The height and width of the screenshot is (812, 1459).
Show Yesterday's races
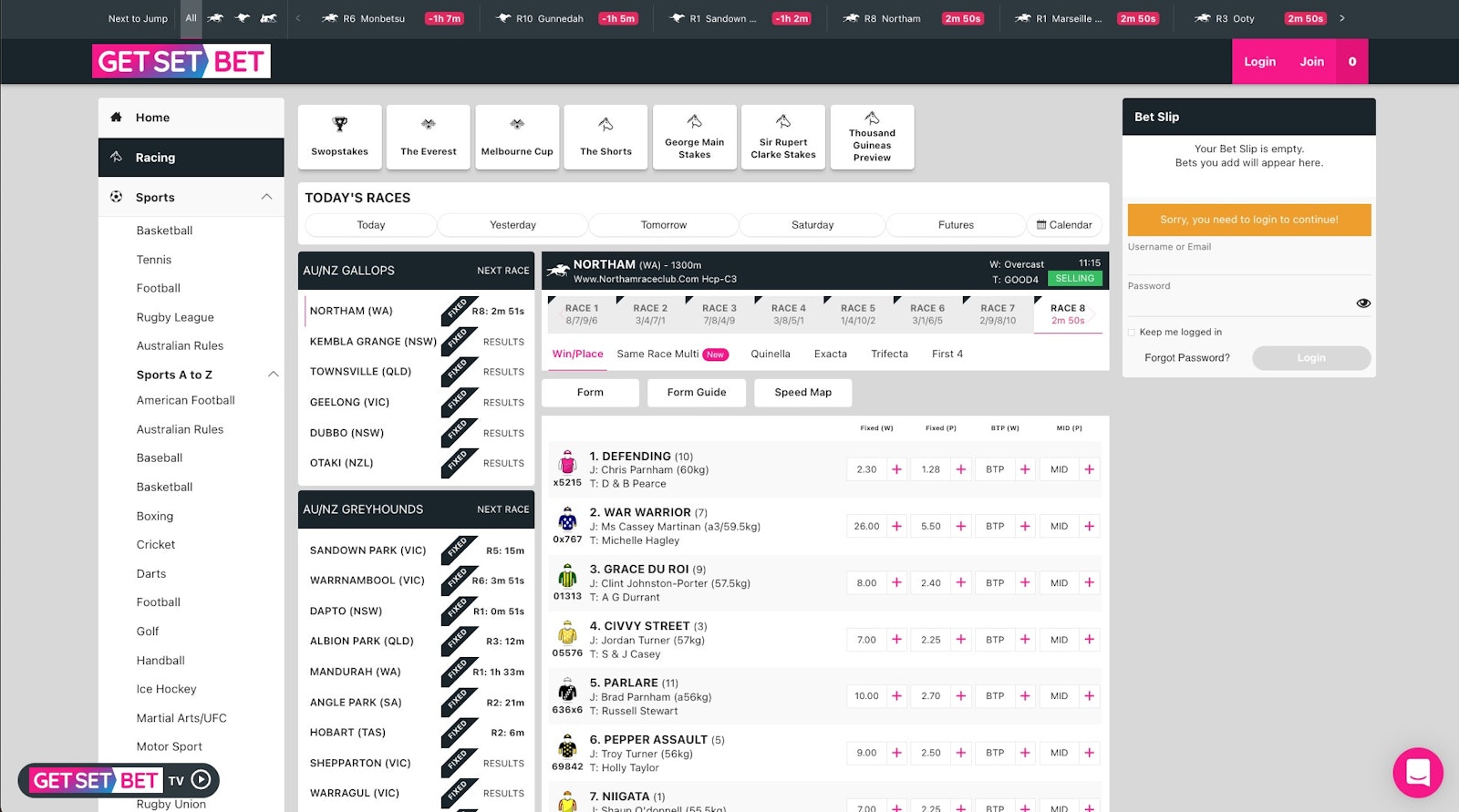513,225
